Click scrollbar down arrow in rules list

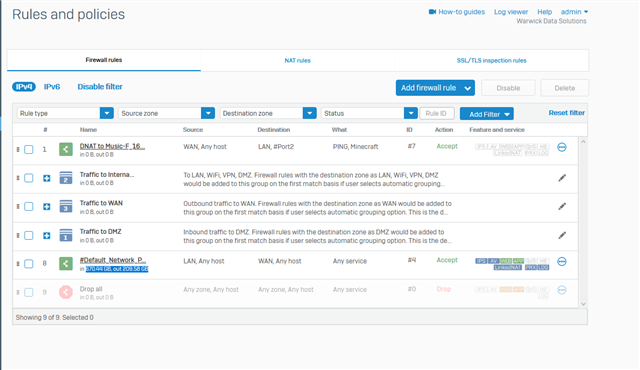[x=583, y=304]
